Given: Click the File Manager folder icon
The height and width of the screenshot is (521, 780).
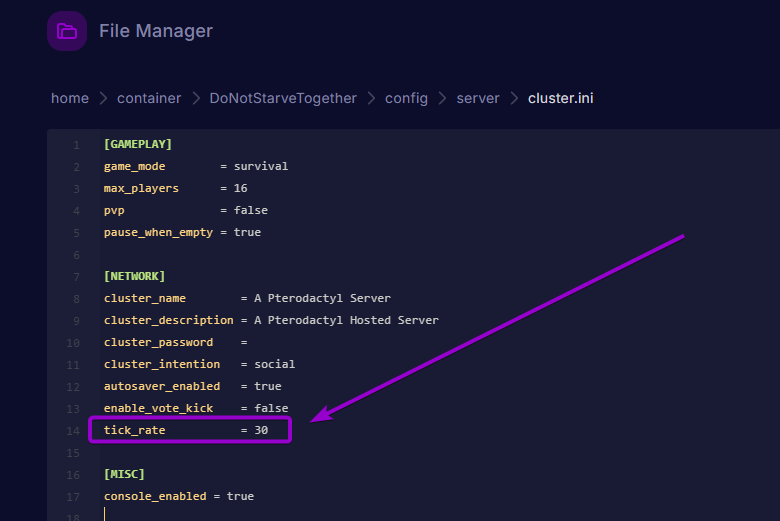Looking at the screenshot, I should point(67,31).
